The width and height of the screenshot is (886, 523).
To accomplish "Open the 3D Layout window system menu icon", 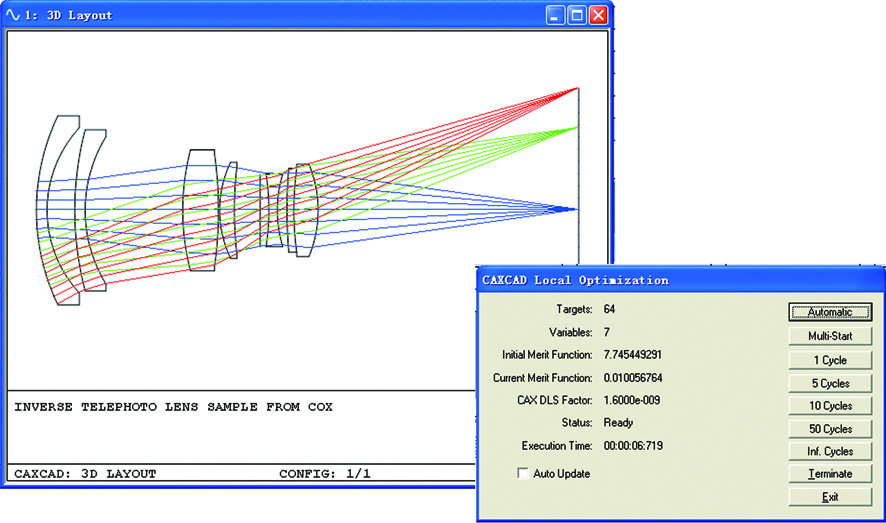I will (x=12, y=15).
